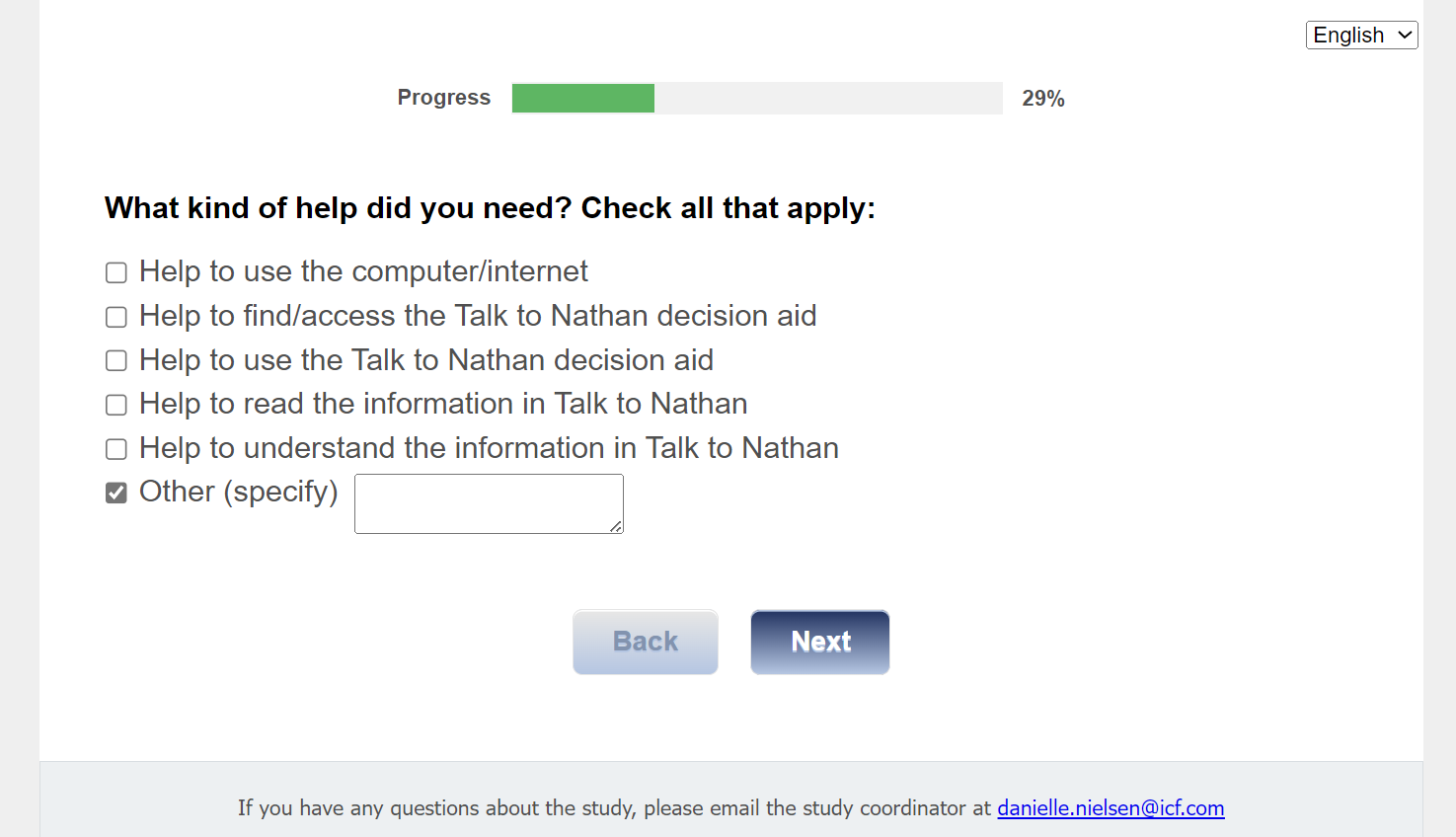Click the study coordinator footer sentence text

(614, 808)
